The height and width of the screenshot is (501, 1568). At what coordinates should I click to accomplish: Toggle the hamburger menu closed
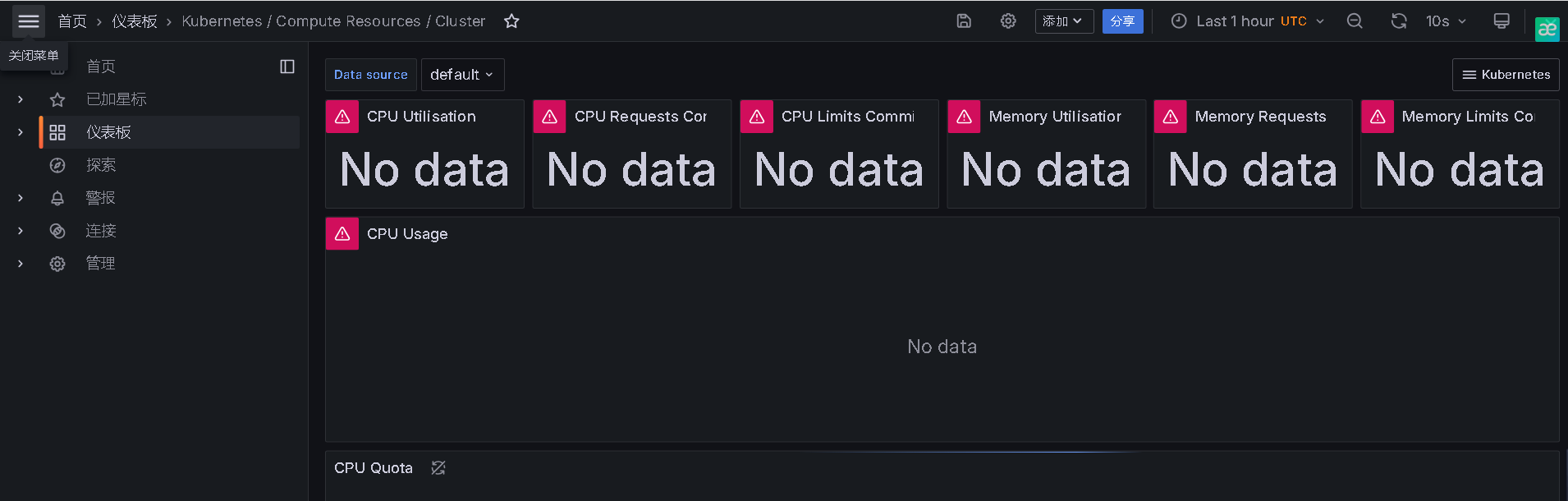[x=29, y=21]
